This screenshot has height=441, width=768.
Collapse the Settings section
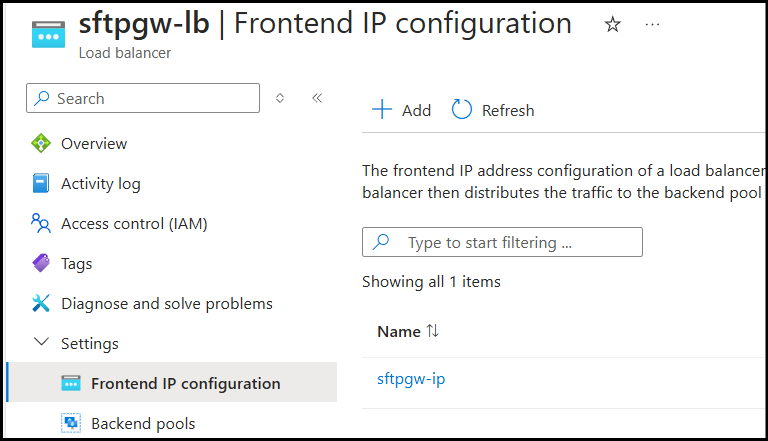tap(41, 343)
